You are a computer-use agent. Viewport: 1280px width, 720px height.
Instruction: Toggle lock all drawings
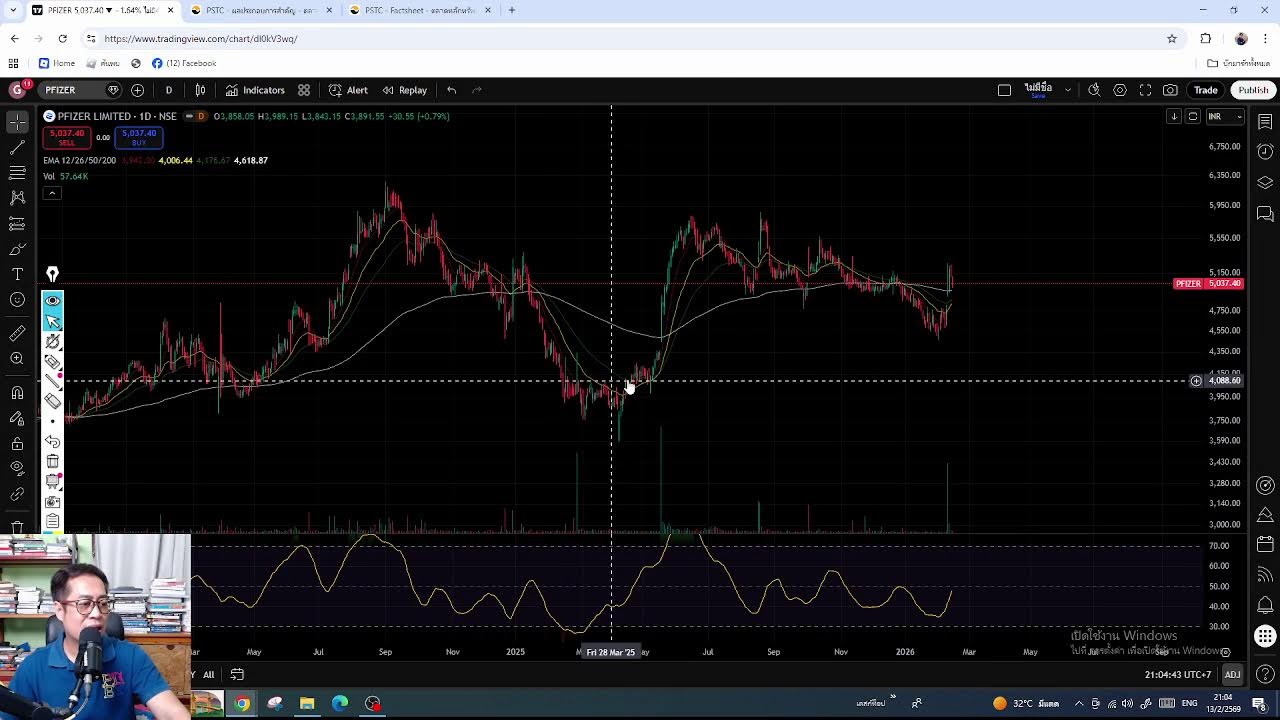coord(17,444)
